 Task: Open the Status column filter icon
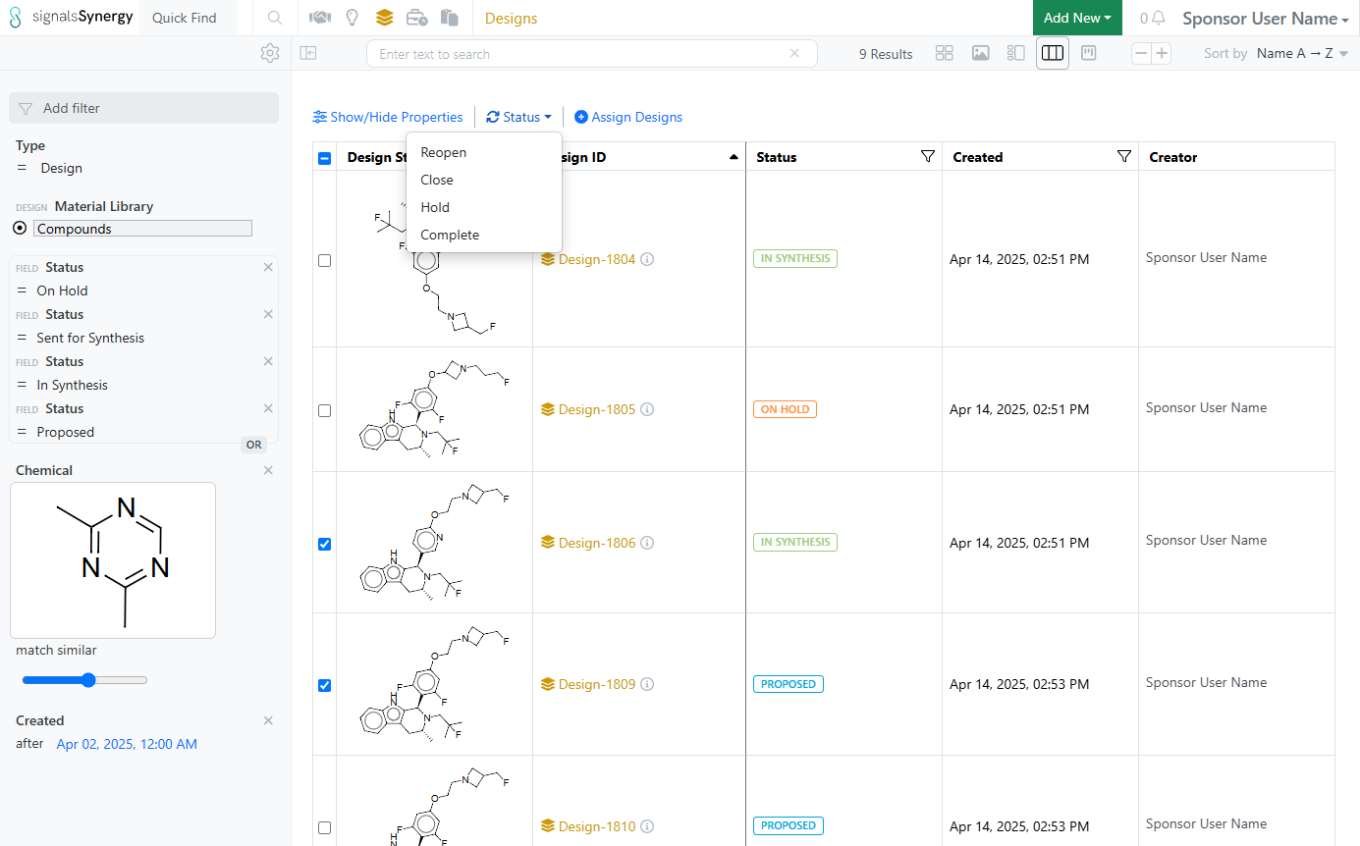click(x=927, y=156)
